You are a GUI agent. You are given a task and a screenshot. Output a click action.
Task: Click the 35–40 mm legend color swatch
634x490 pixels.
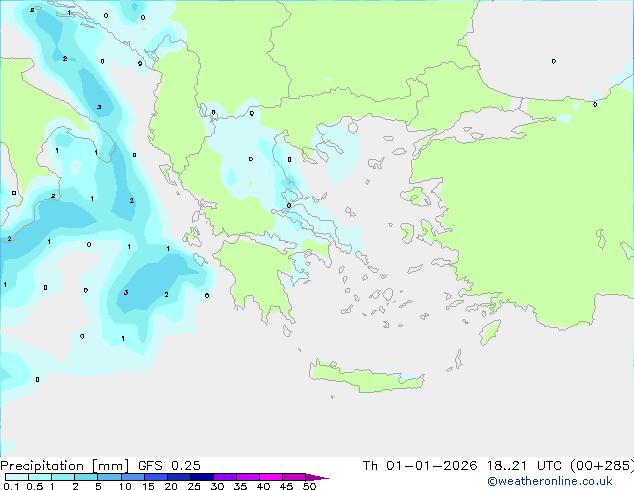coord(247,477)
